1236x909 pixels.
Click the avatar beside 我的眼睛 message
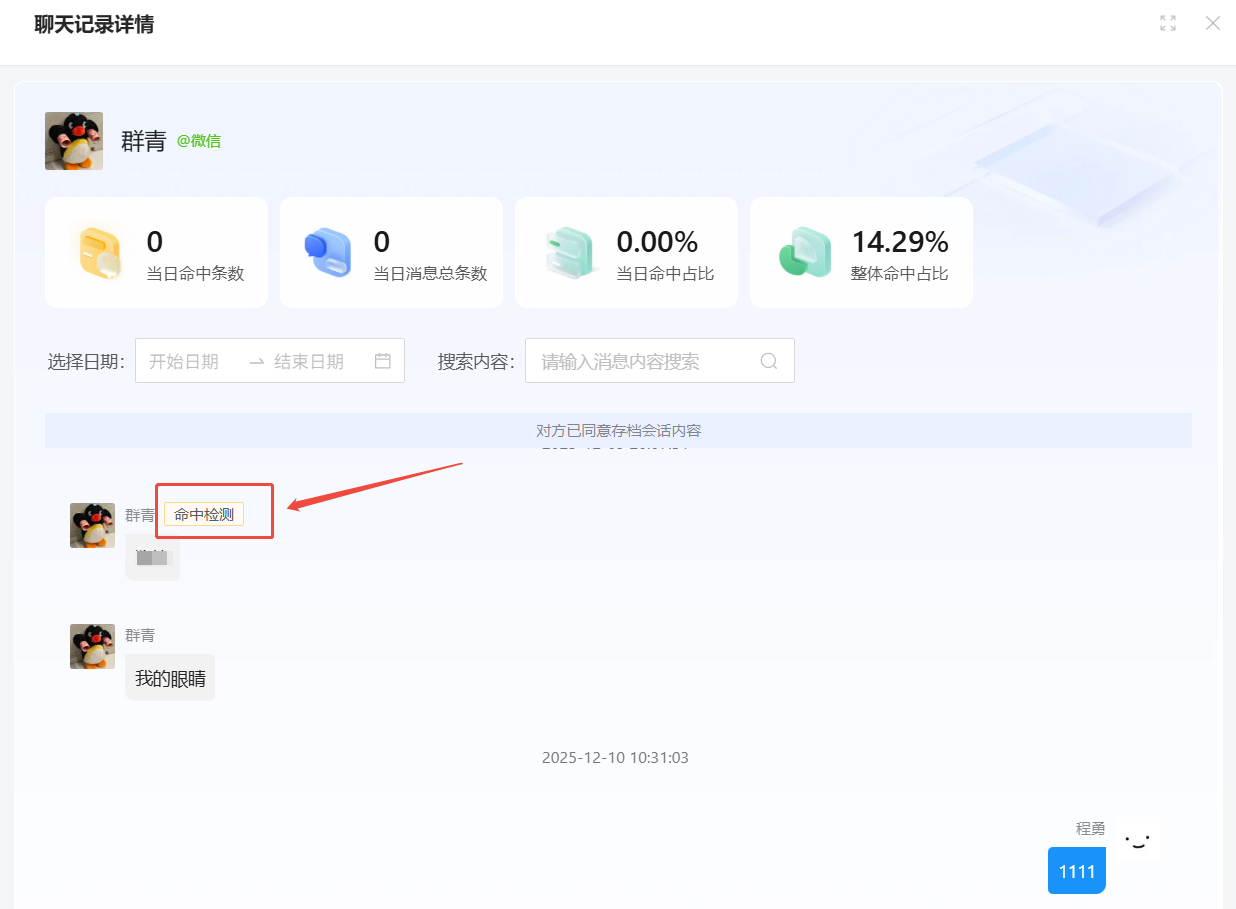92,646
